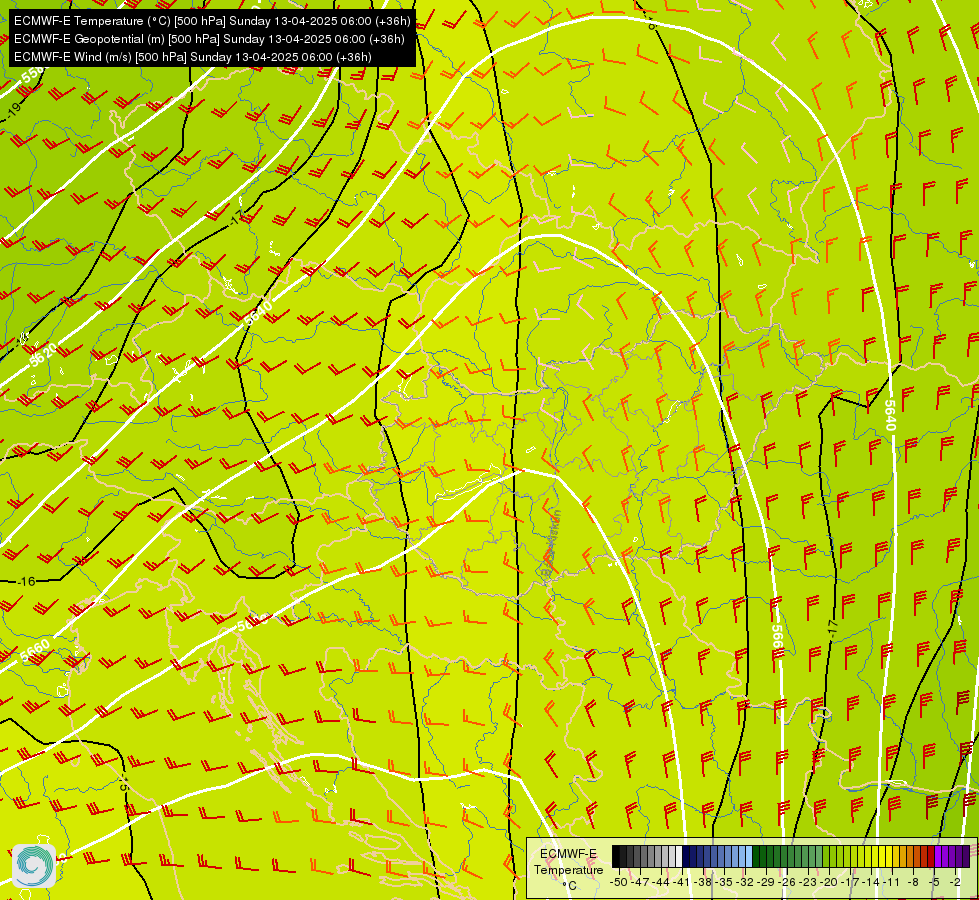This screenshot has height=900, width=979.
Task: Click the '5620' geopotential contour label
Action: (x=42, y=357)
